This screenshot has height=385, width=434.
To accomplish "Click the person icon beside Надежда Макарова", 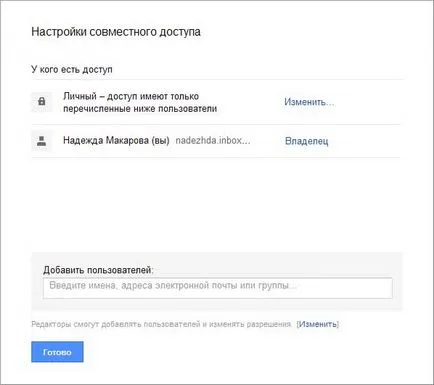I will (42, 141).
